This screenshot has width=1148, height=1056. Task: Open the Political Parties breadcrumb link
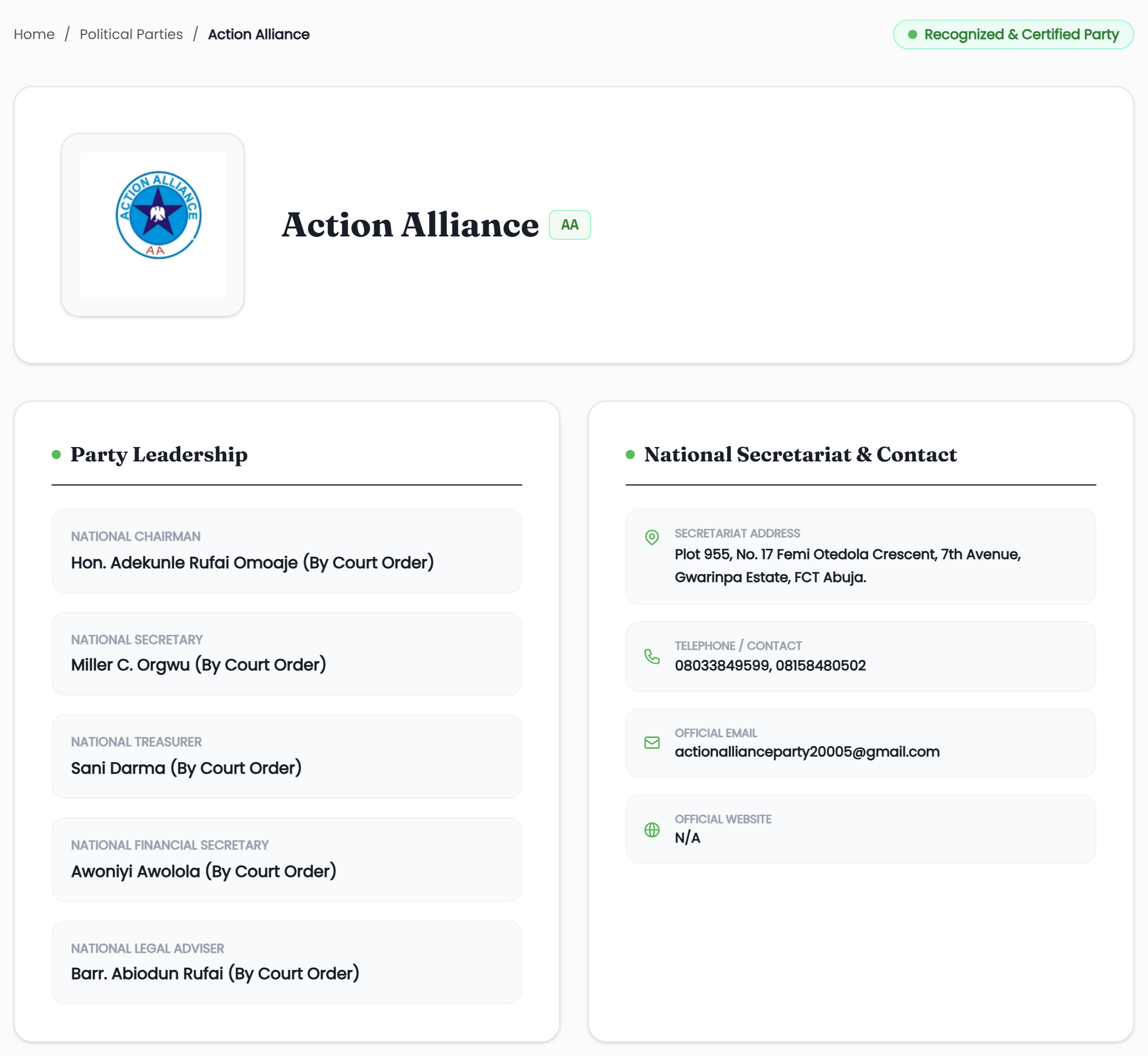point(131,34)
